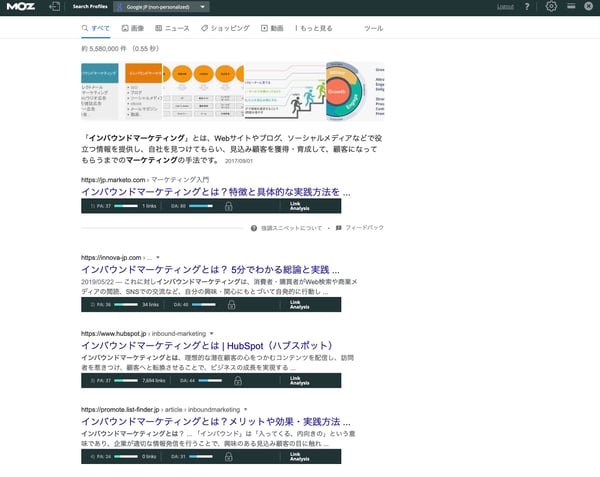600x477 pixels.
Task: Expand the hubspot.jp result options arrow
Action: click(212, 334)
